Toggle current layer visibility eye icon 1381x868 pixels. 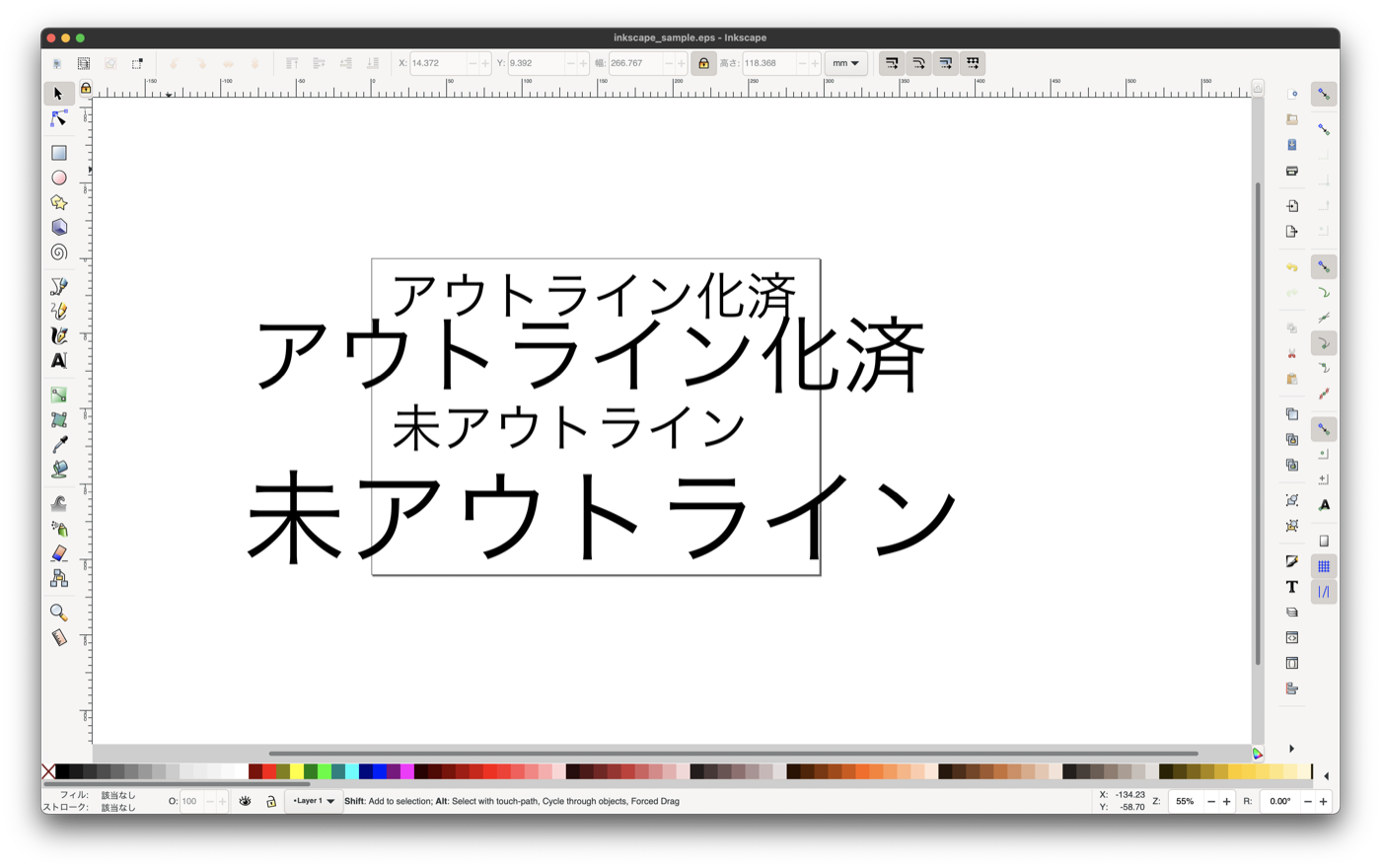pos(245,801)
